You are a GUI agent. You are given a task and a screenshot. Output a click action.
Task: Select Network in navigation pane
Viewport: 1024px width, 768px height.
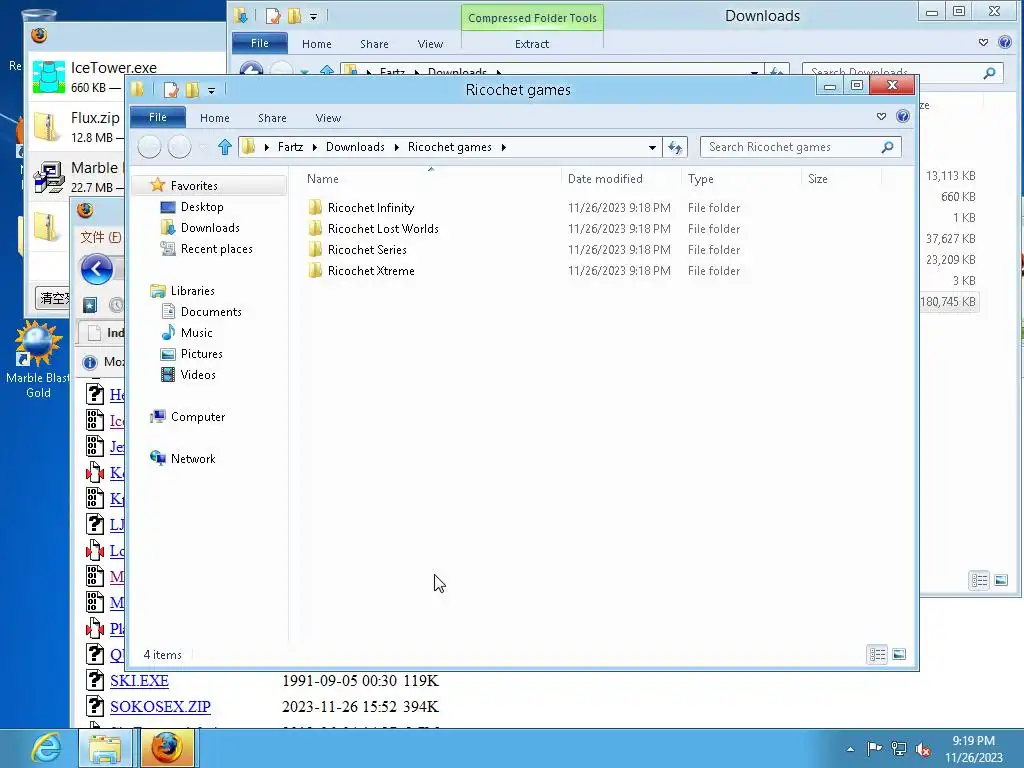pyautogui.click(x=193, y=458)
